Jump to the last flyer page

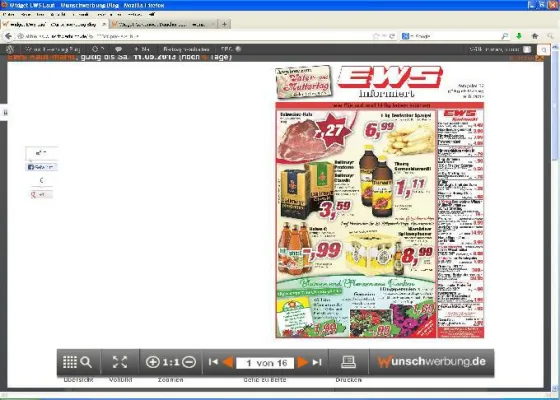coord(317,362)
